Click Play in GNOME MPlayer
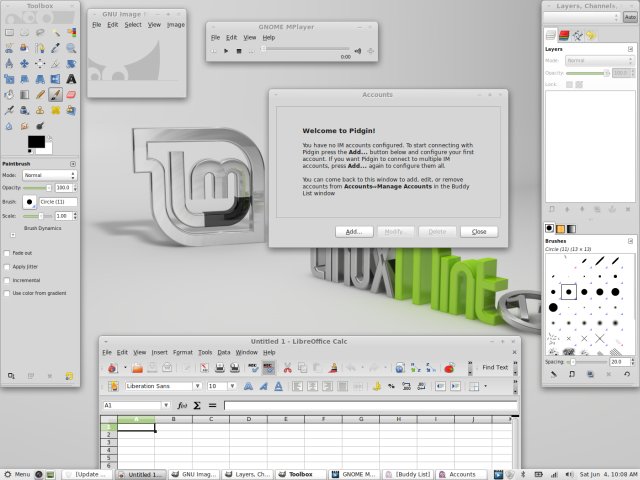 pyautogui.click(x=226, y=51)
